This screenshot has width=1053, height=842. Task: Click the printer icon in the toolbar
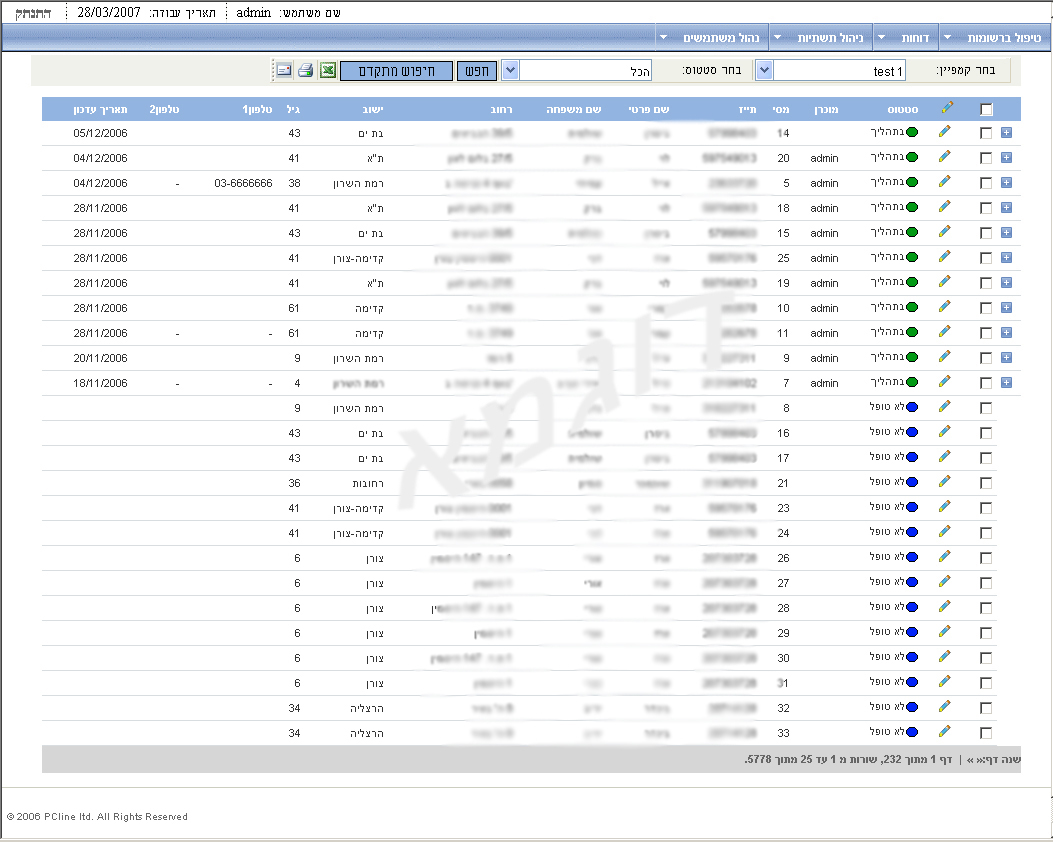click(306, 70)
